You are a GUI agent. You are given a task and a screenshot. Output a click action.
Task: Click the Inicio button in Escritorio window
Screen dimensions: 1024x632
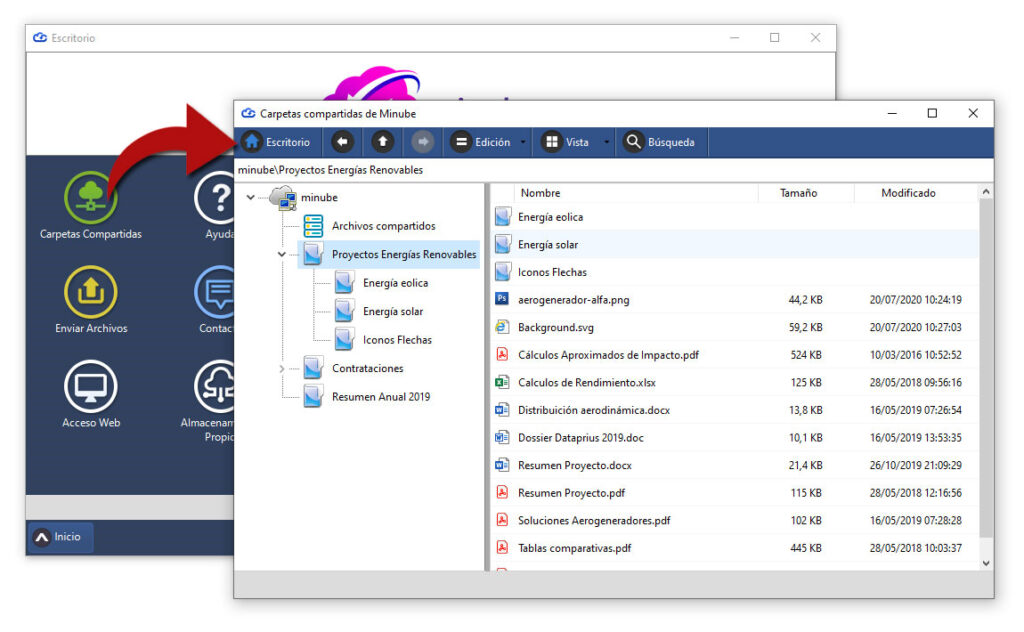point(59,537)
